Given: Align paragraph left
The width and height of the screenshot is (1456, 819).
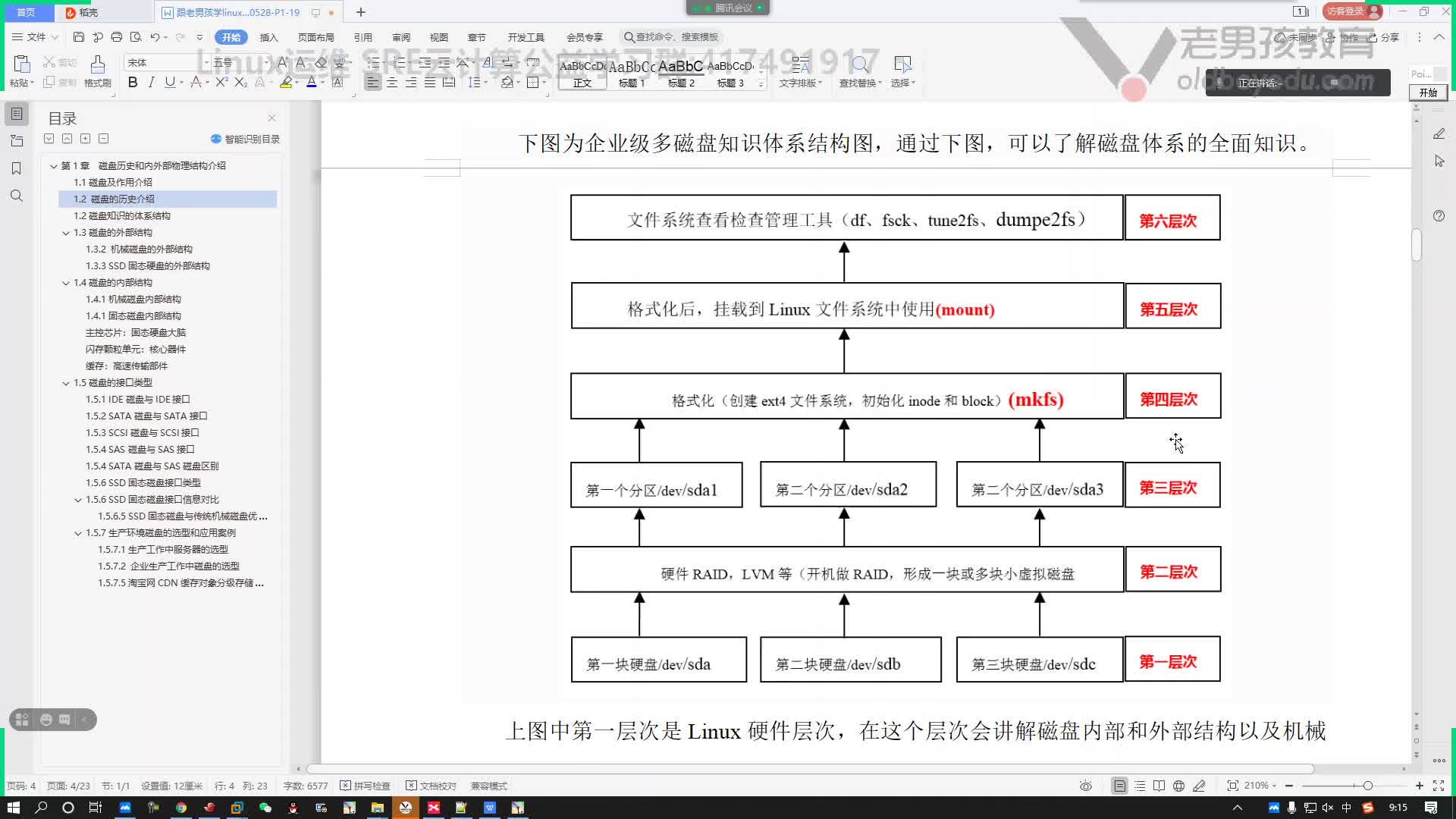Looking at the screenshot, I should [372, 82].
